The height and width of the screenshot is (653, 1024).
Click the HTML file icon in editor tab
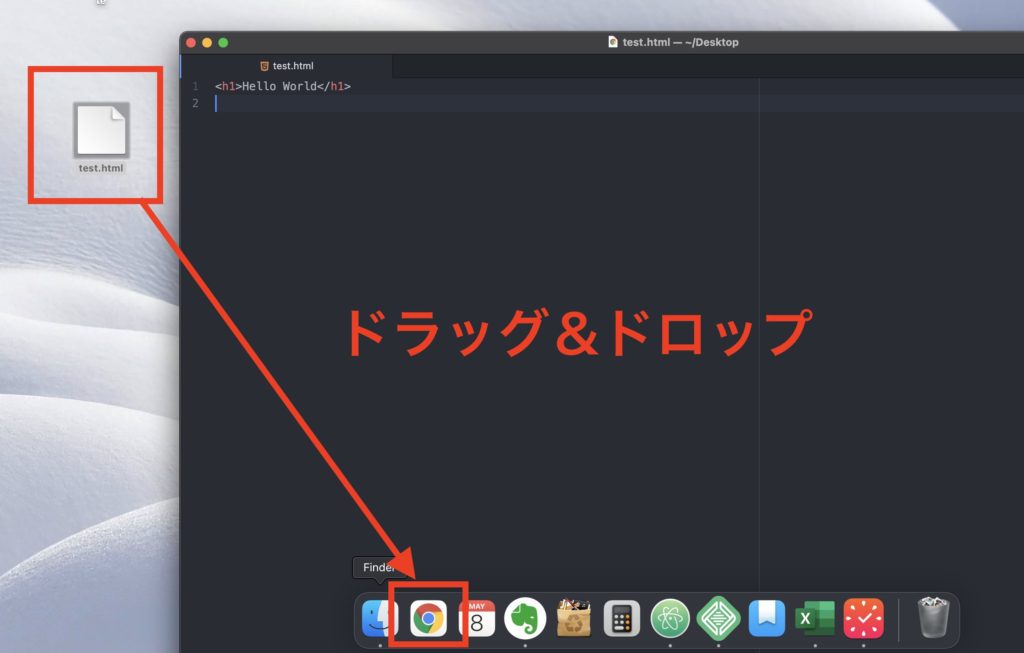point(264,66)
